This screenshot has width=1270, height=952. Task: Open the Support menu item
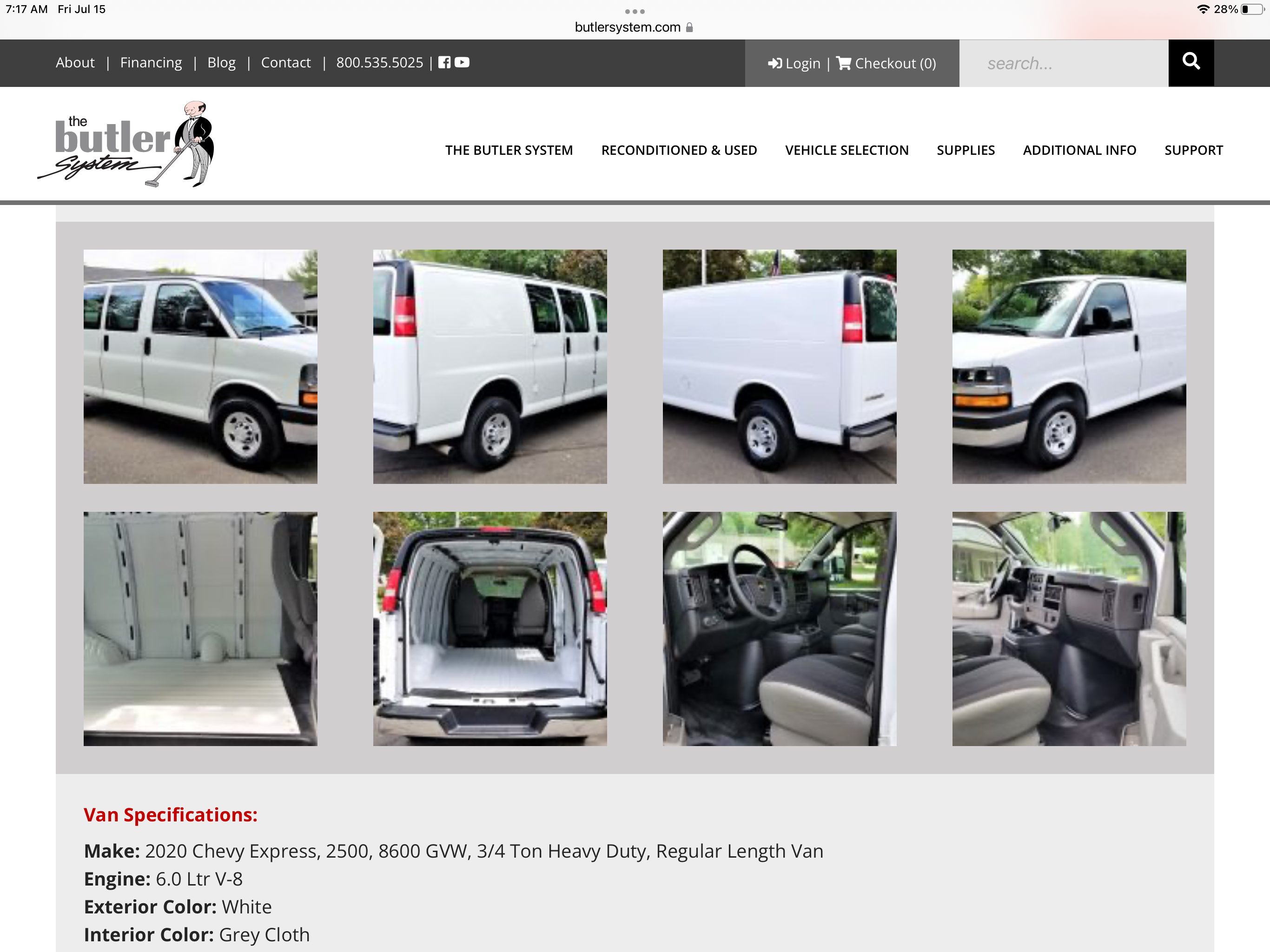[x=1194, y=150]
